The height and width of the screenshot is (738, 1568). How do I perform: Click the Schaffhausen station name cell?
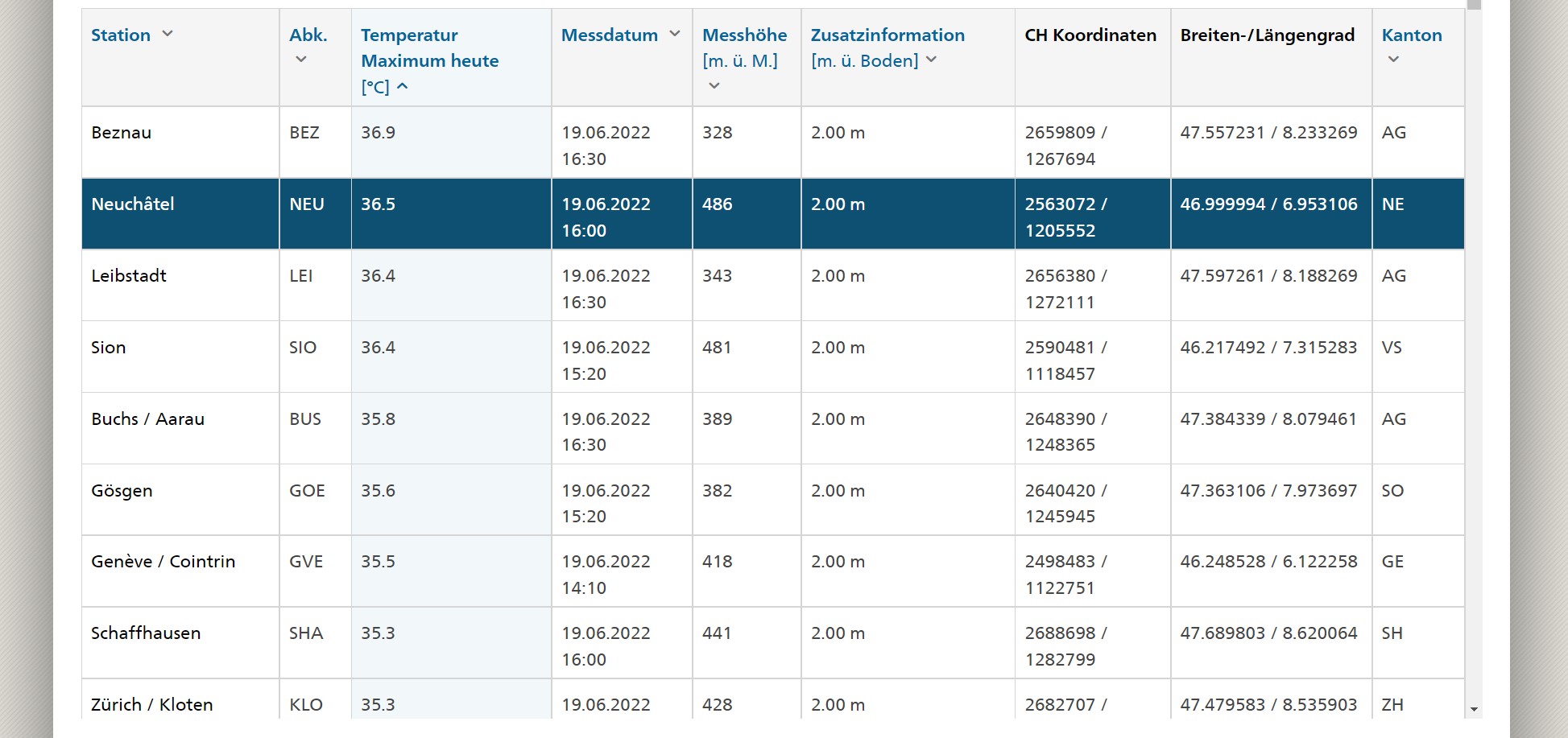coord(146,633)
